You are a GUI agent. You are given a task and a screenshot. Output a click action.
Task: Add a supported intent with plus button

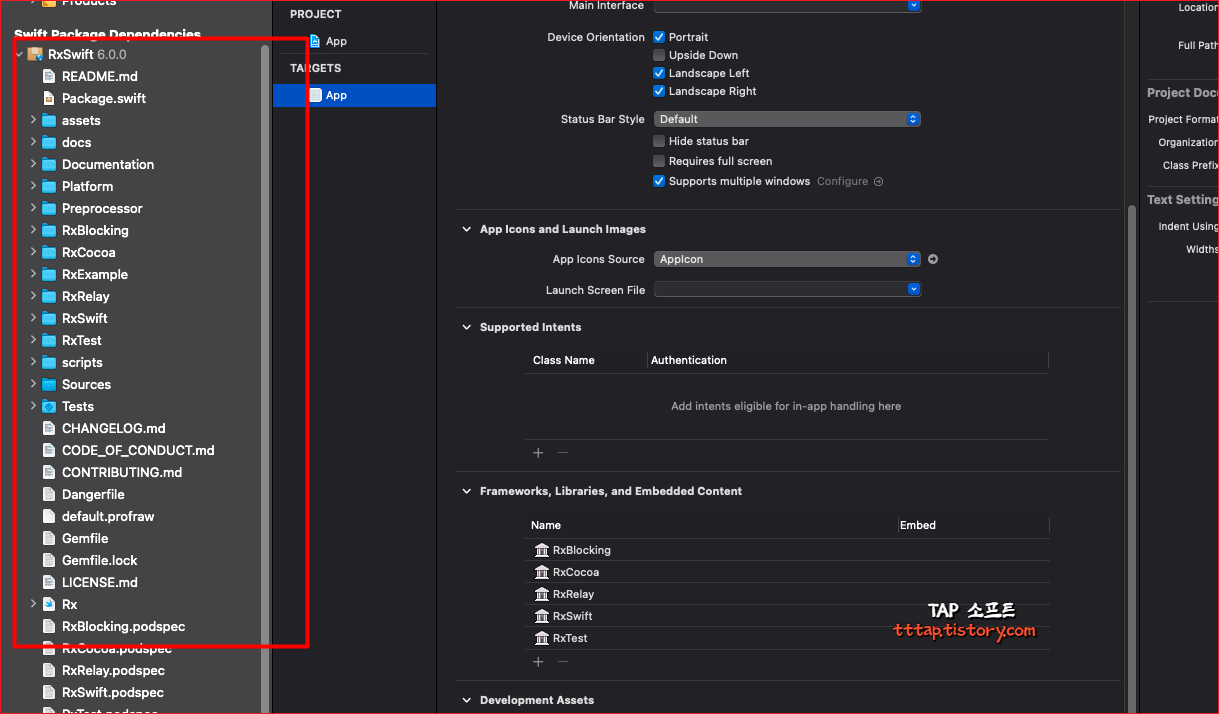coord(538,453)
